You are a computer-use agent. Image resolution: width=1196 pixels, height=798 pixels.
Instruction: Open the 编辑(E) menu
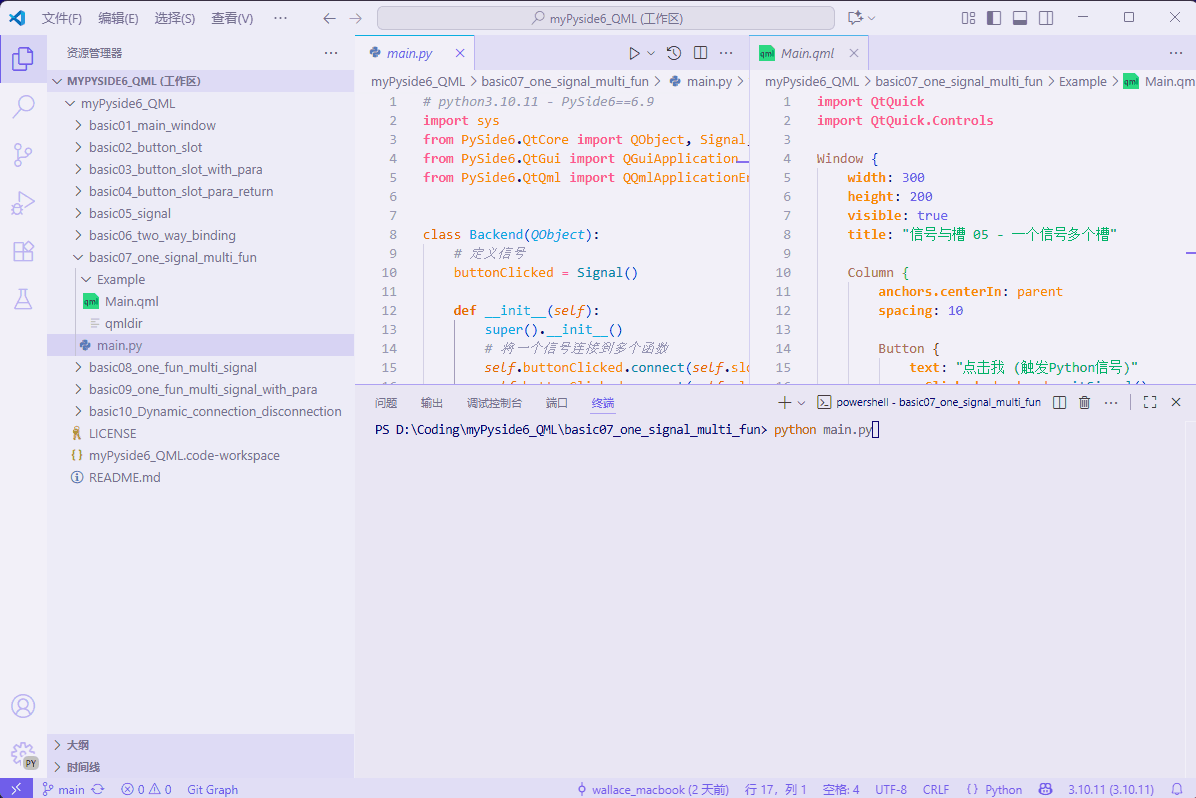[x=118, y=18]
